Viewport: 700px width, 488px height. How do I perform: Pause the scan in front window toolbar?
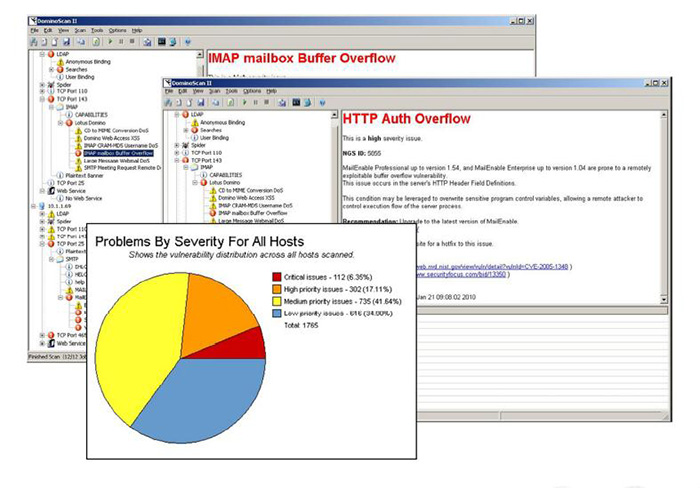click(x=255, y=102)
